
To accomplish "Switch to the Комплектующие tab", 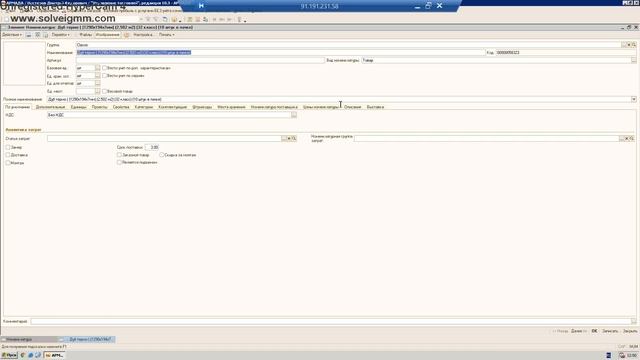I will 173,107.
